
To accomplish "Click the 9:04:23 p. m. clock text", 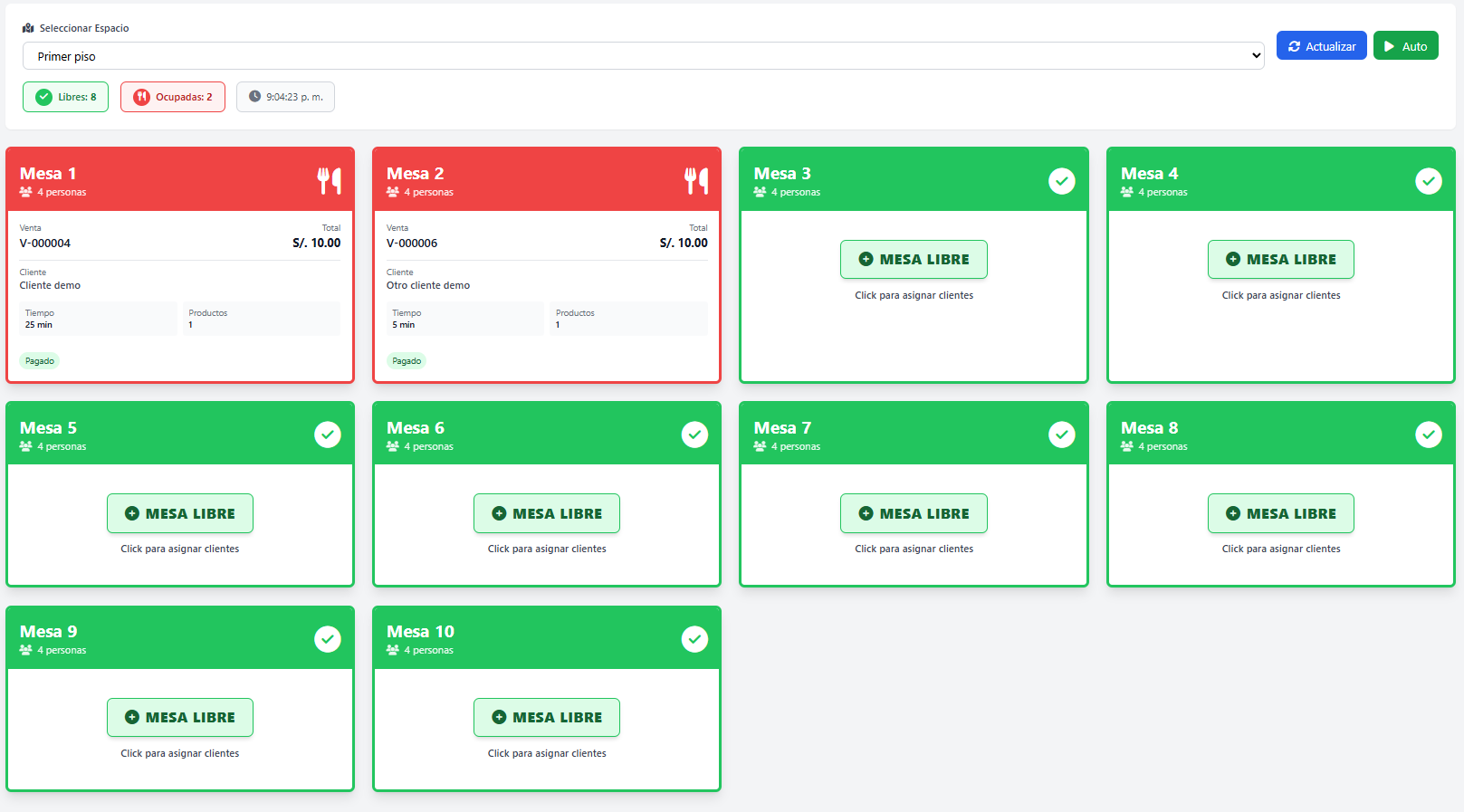I will click(x=294, y=97).
